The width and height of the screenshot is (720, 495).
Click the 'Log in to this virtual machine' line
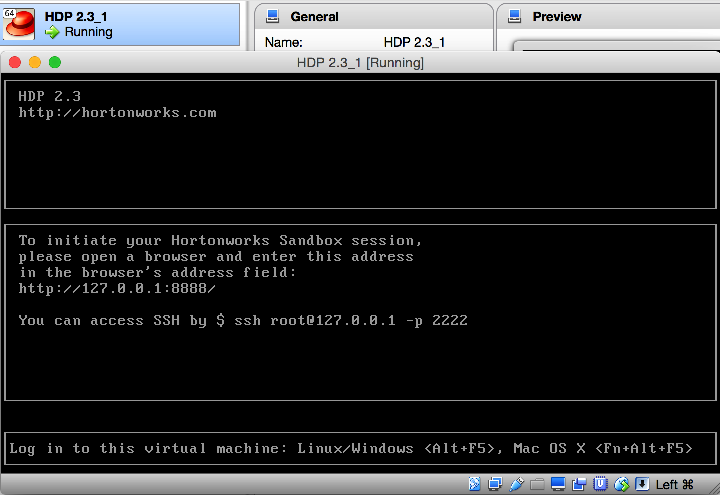click(351, 448)
